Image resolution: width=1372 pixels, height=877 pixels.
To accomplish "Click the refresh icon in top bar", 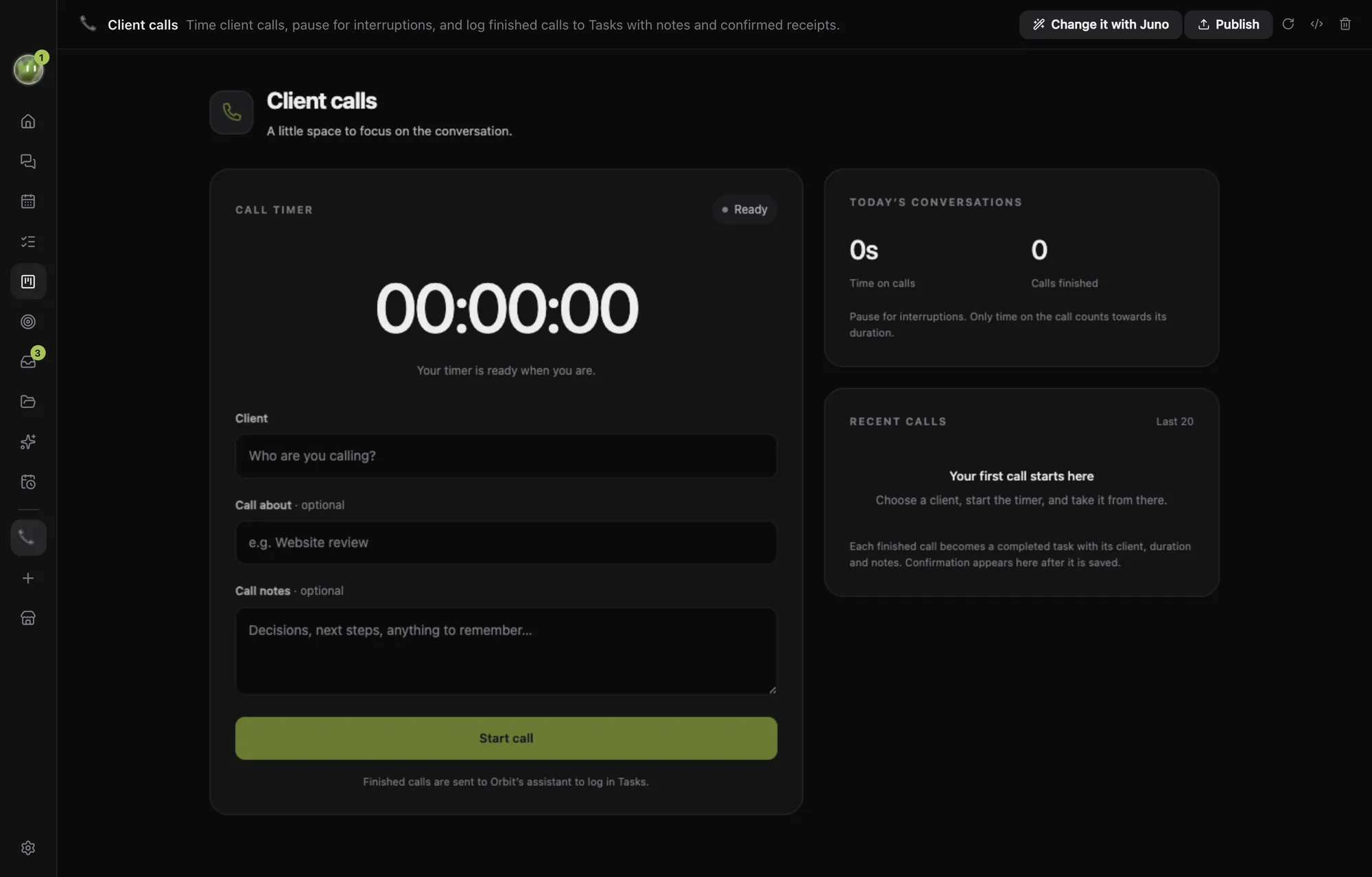I will tap(1288, 24).
